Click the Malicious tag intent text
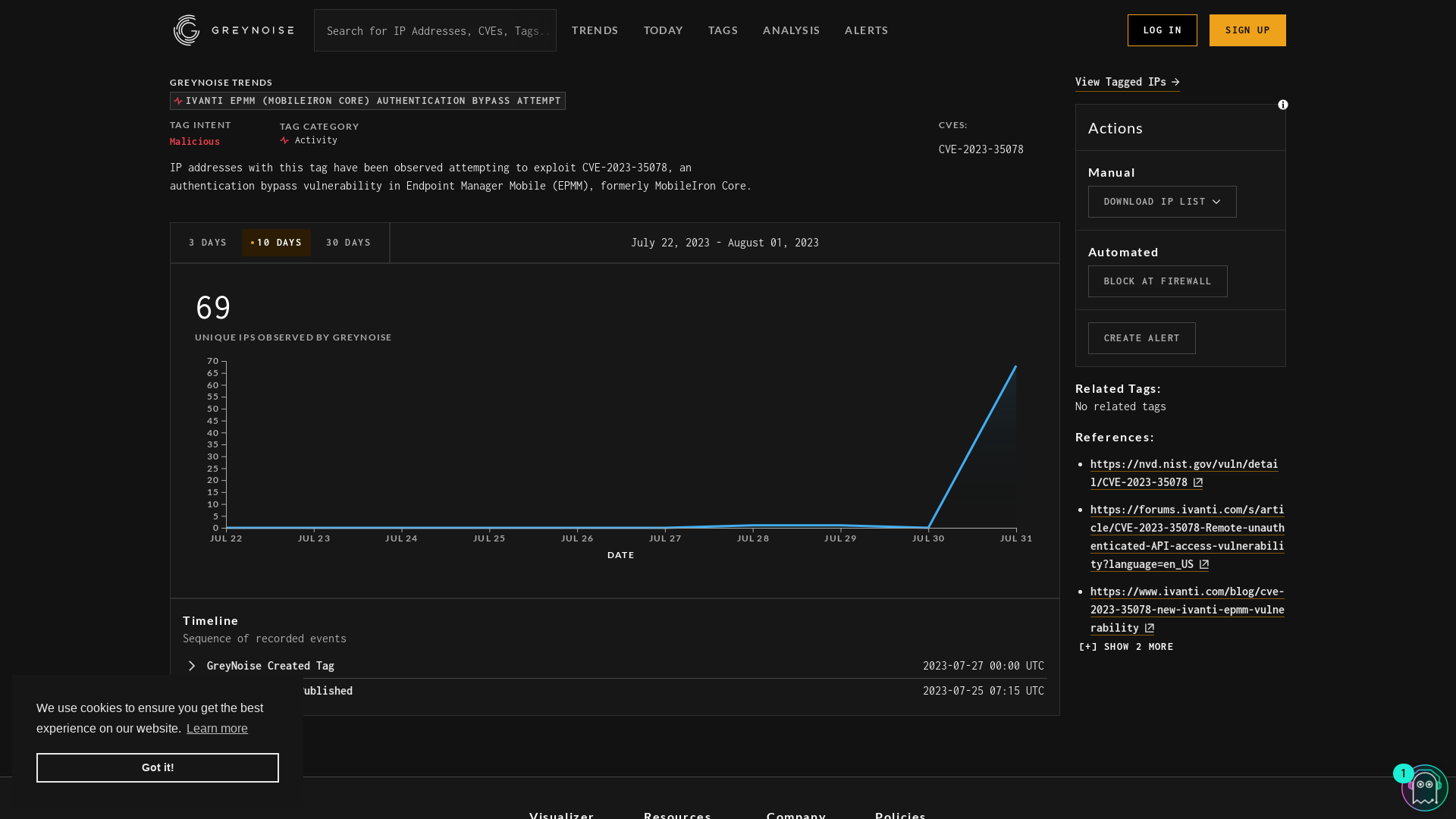The image size is (1456, 819). (195, 142)
